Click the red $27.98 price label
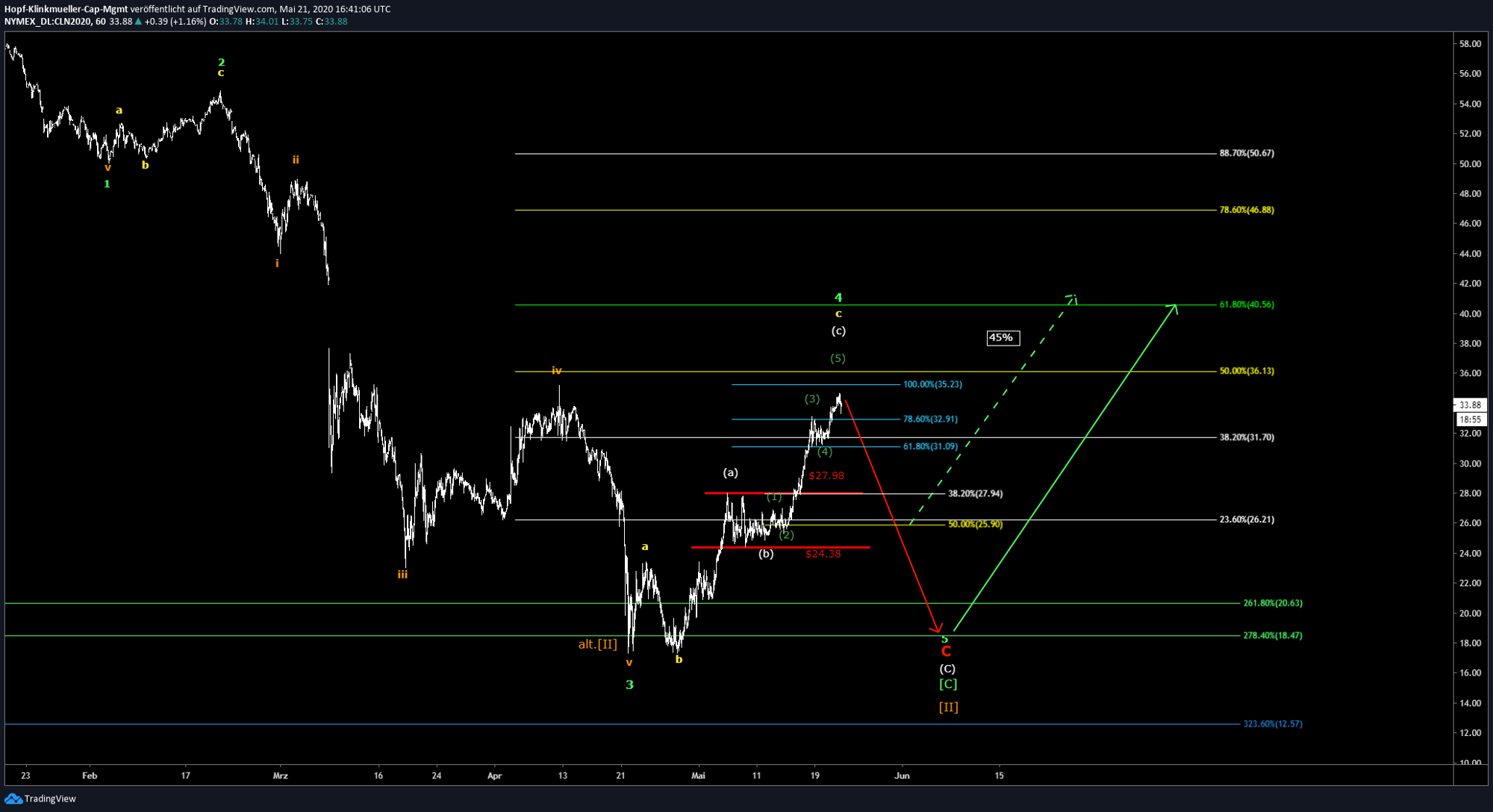The image size is (1493, 812). pos(826,475)
